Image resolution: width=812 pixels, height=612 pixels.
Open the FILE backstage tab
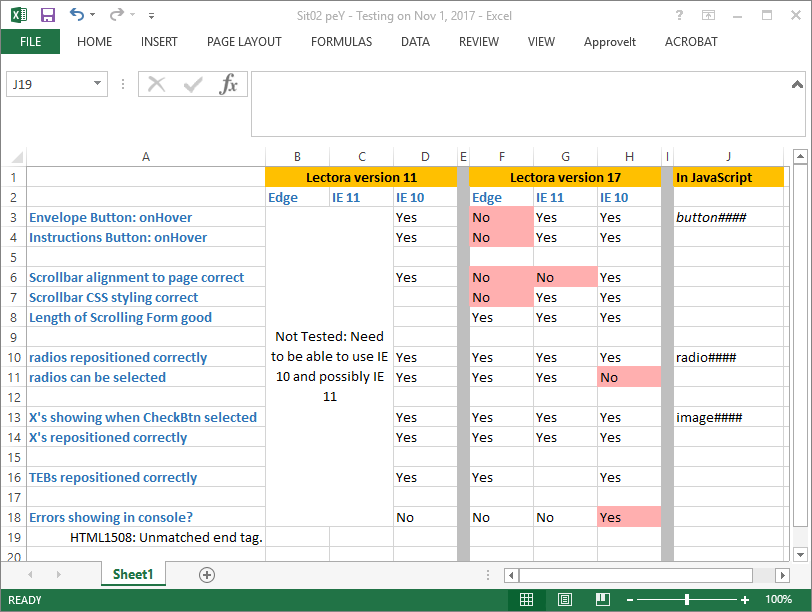[31, 41]
